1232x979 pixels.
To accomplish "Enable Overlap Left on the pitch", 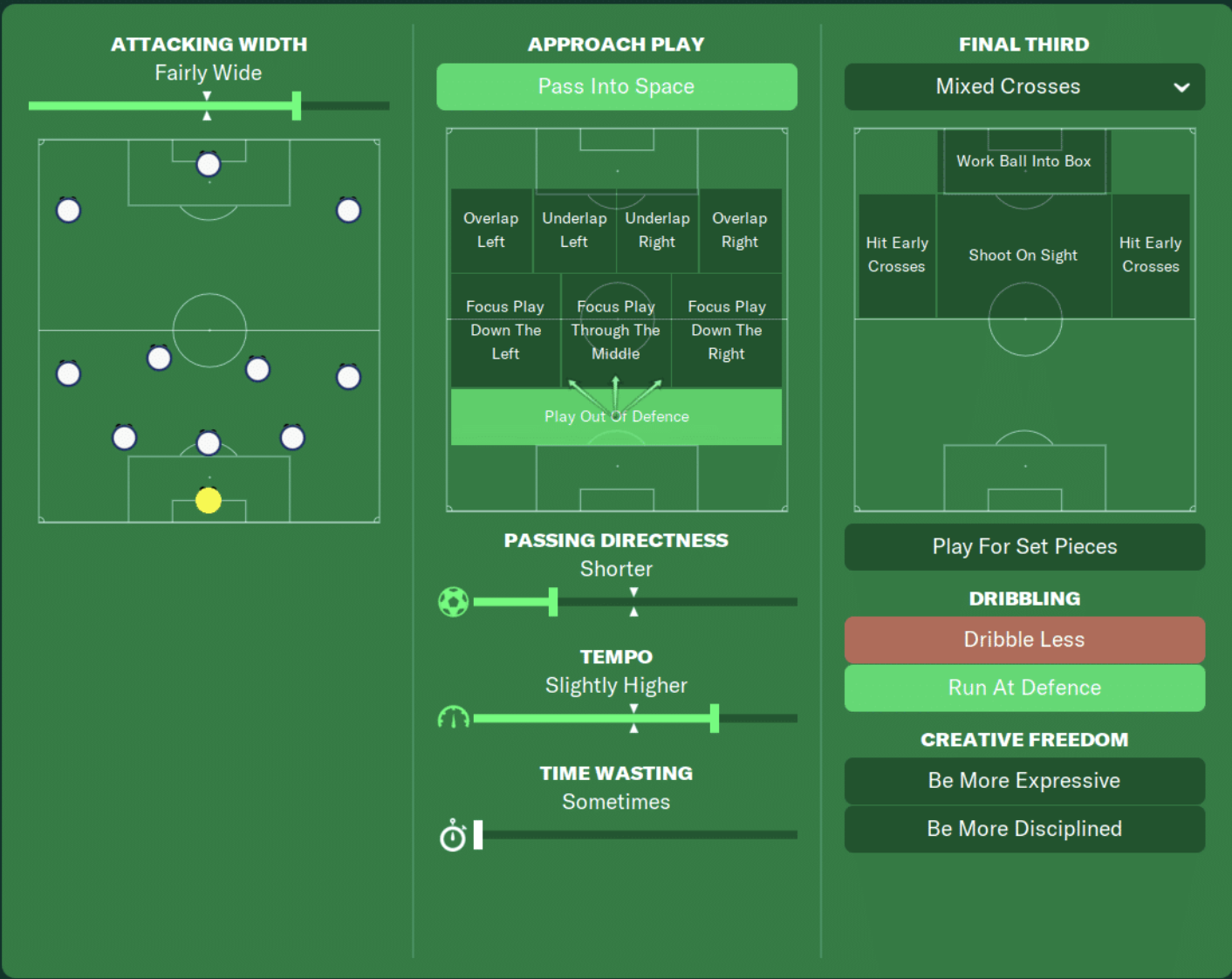I will pyautogui.click(x=491, y=230).
